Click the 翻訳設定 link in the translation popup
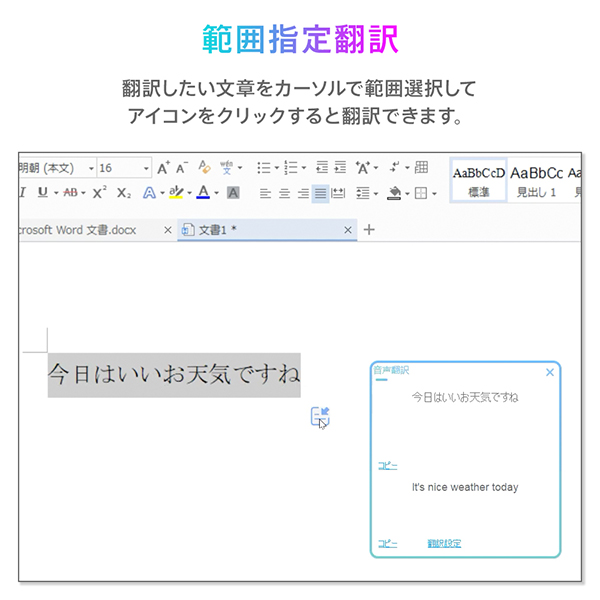600x600 pixels. 444,544
